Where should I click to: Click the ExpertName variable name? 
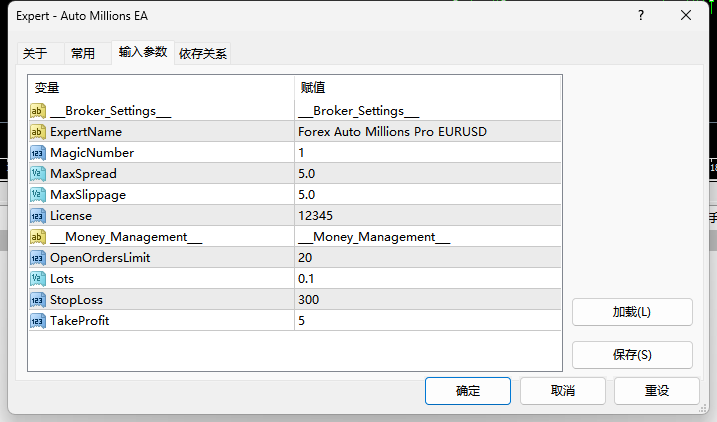[x=86, y=132]
